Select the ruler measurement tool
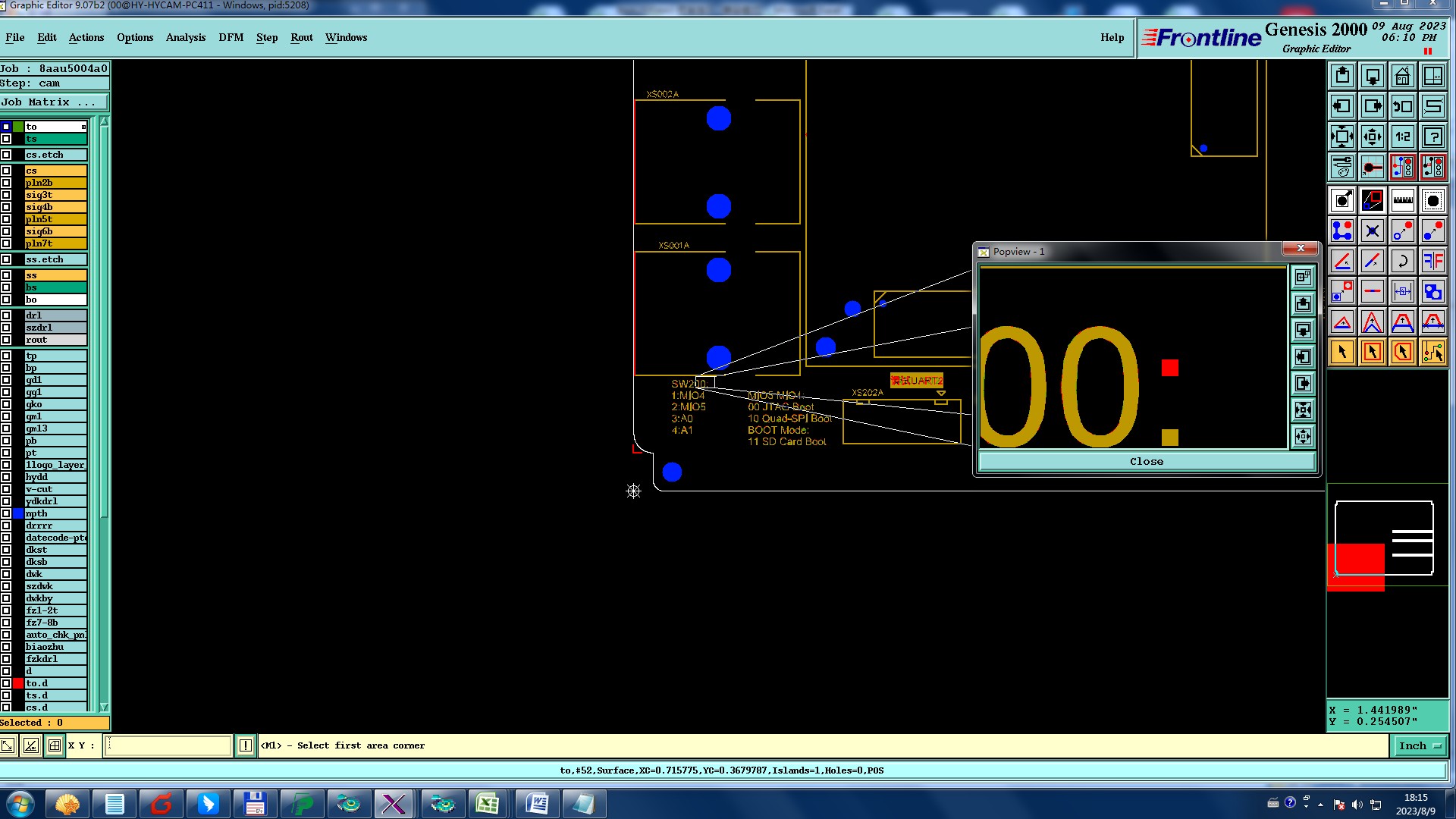Viewport: 1456px width, 819px height. point(1403,200)
